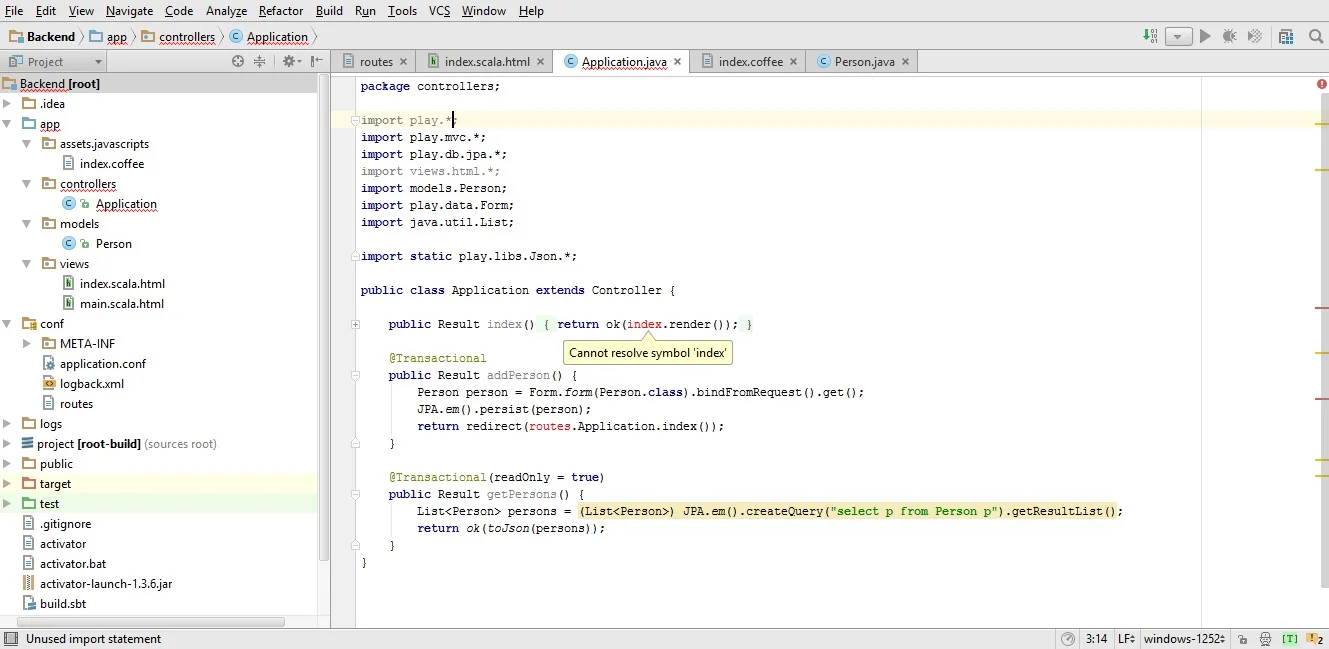Click Scroll from Source target icon

coord(238,62)
